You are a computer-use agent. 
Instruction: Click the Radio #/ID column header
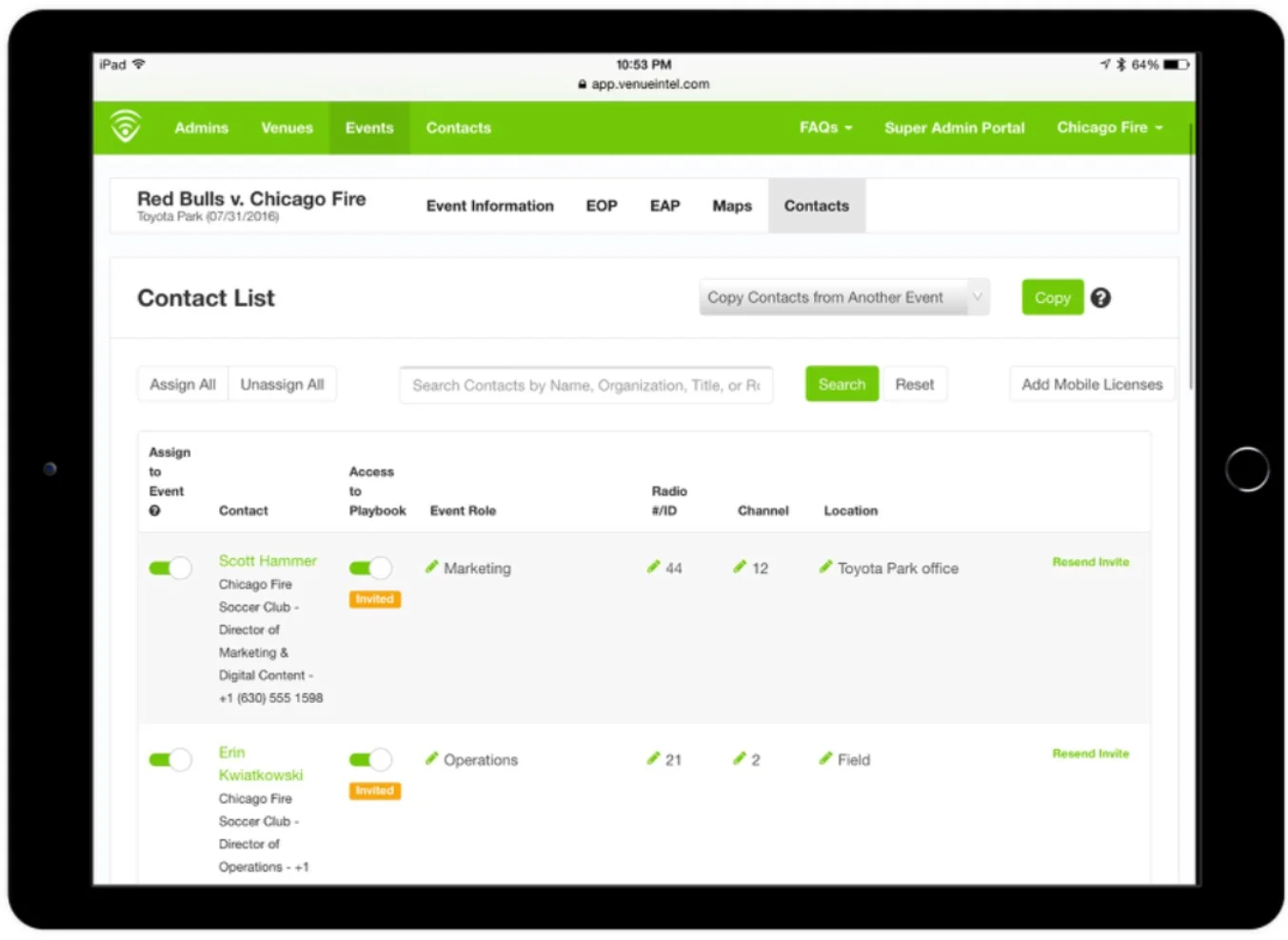click(x=669, y=501)
